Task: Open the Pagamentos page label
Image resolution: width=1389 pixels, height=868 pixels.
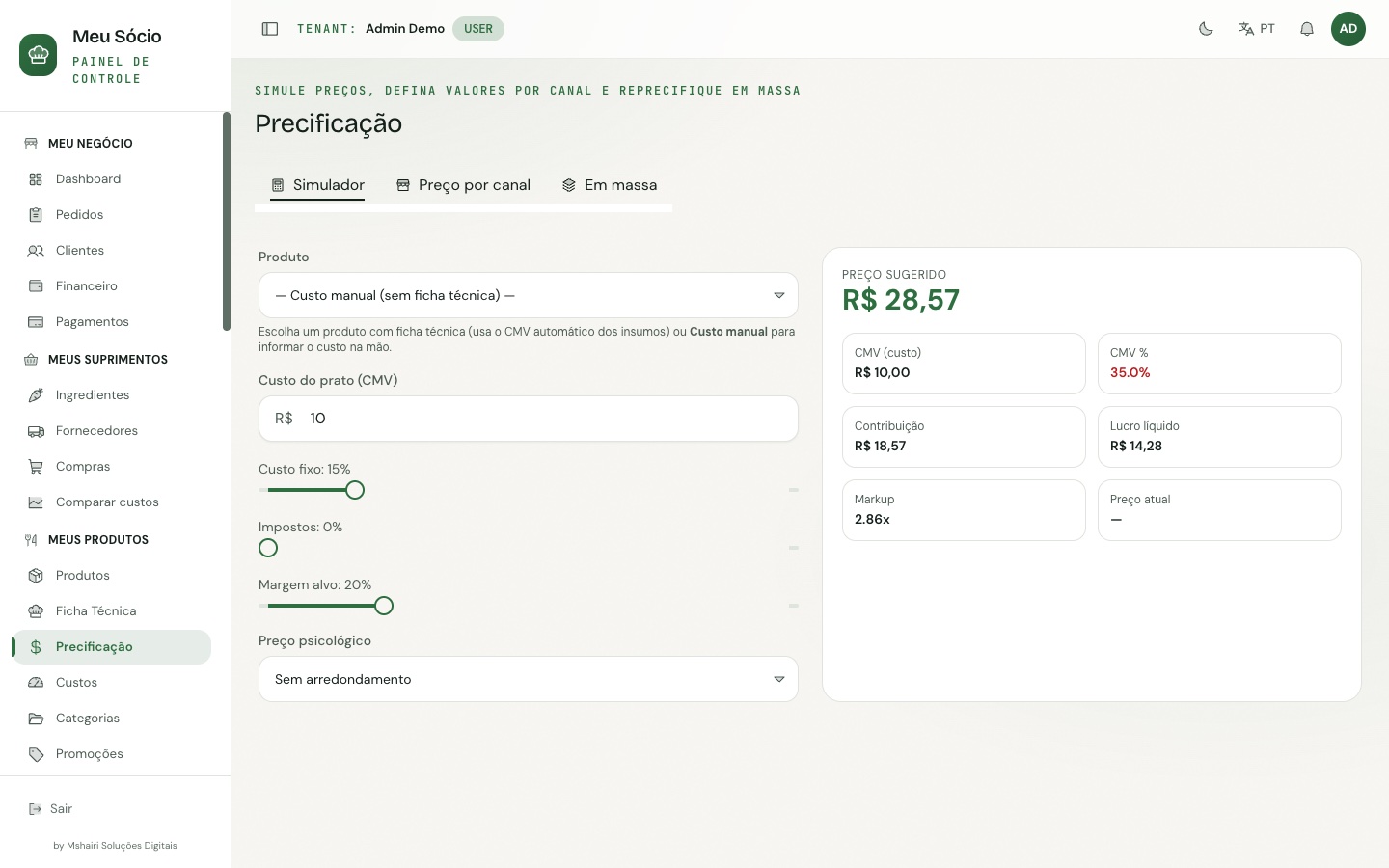Action: [92, 322]
